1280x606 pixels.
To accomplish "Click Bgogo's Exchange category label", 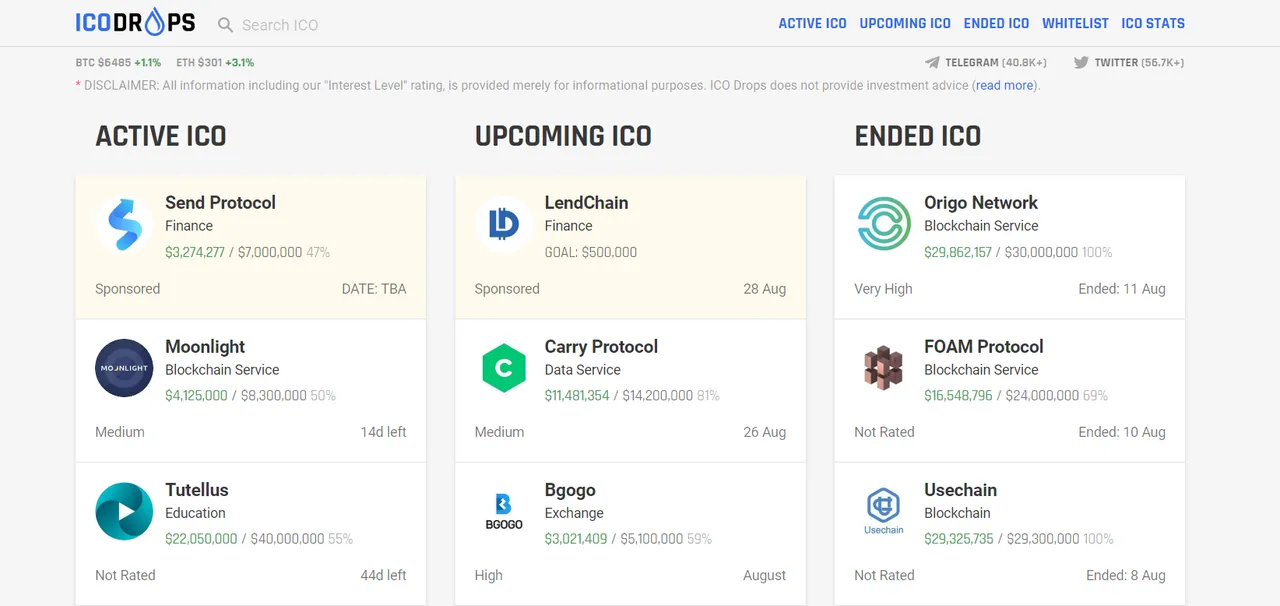I will click(x=574, y=513).
